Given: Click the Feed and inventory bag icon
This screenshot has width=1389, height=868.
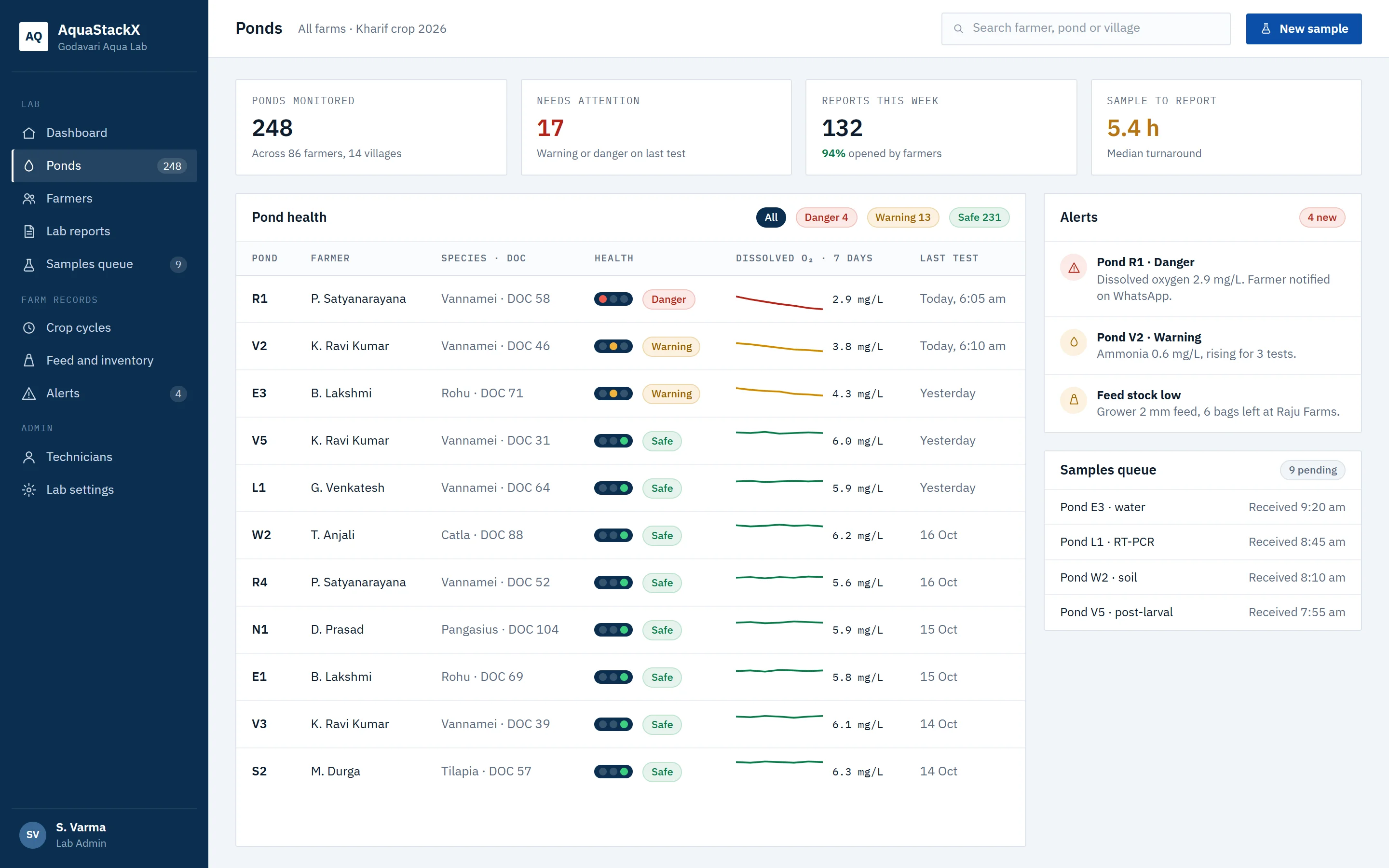Looking at the screenshot, I should click(x=29, y=361).
